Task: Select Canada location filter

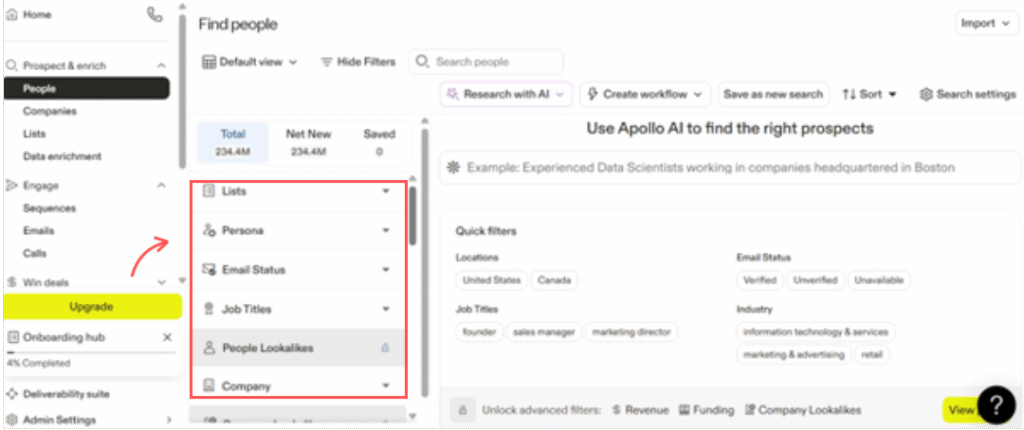Action: [x=554, y=280]
